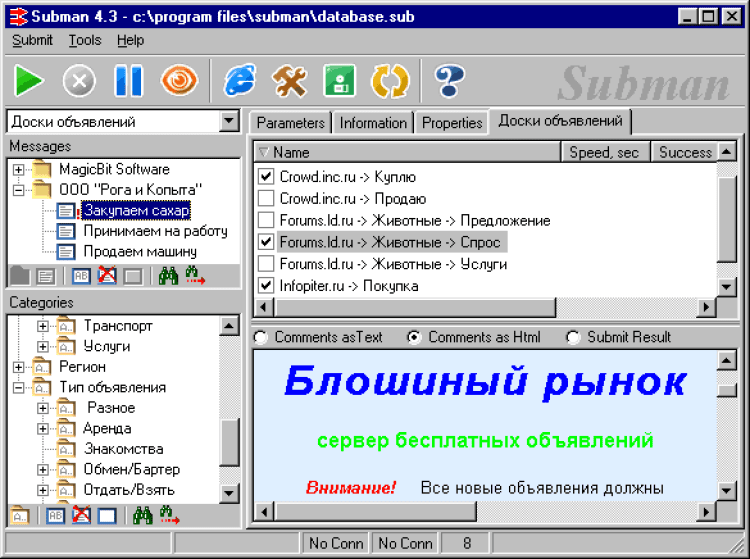Click the red X delete icon in Categories toolbar
The height and width of the screenshot is (559, 750).
point(81,515)
